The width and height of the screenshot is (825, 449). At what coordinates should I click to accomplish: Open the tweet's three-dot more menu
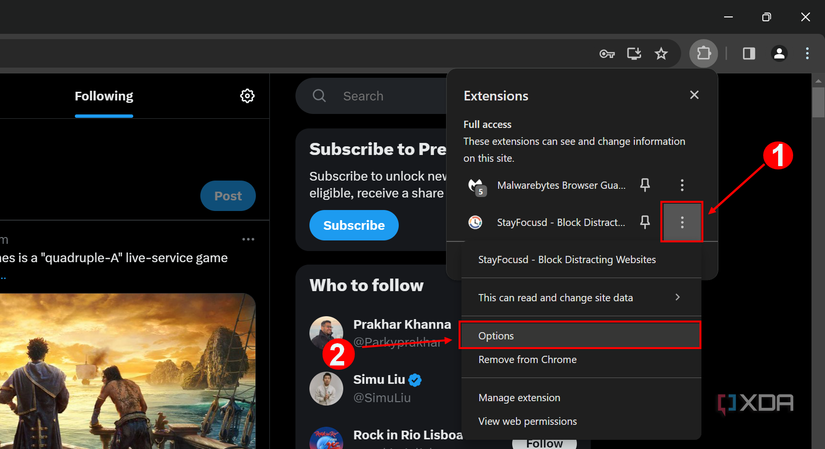(x=248, y=239)
